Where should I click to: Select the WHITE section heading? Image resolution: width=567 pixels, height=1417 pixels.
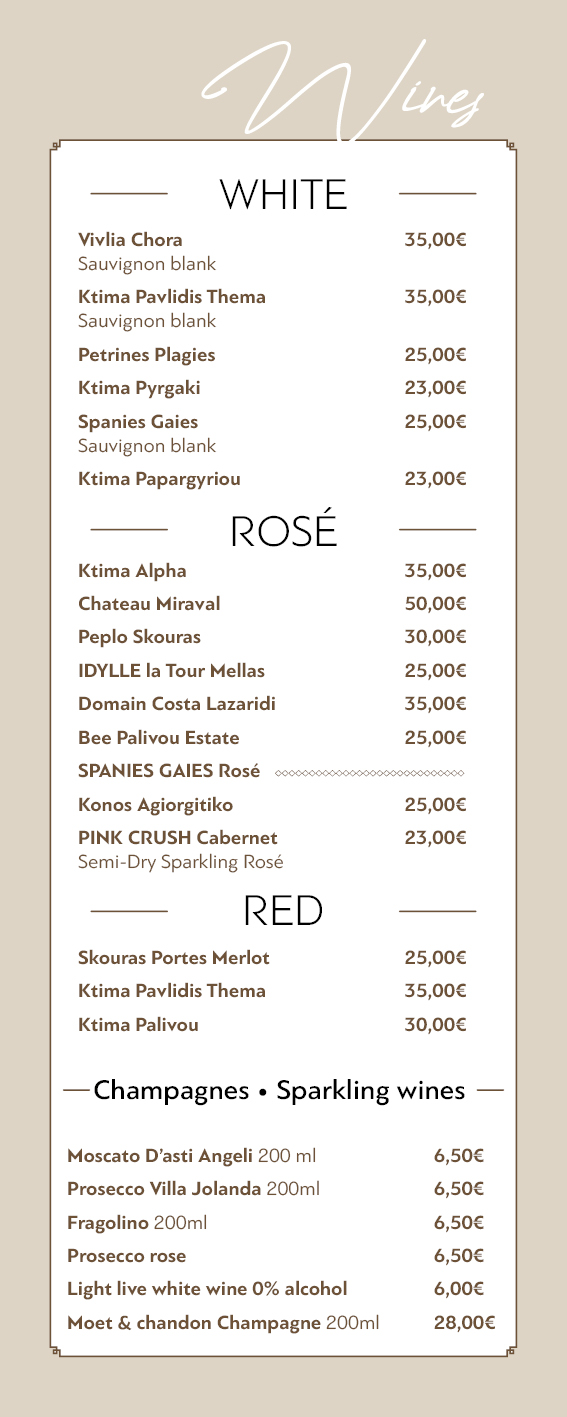click(x=283, y=194)
